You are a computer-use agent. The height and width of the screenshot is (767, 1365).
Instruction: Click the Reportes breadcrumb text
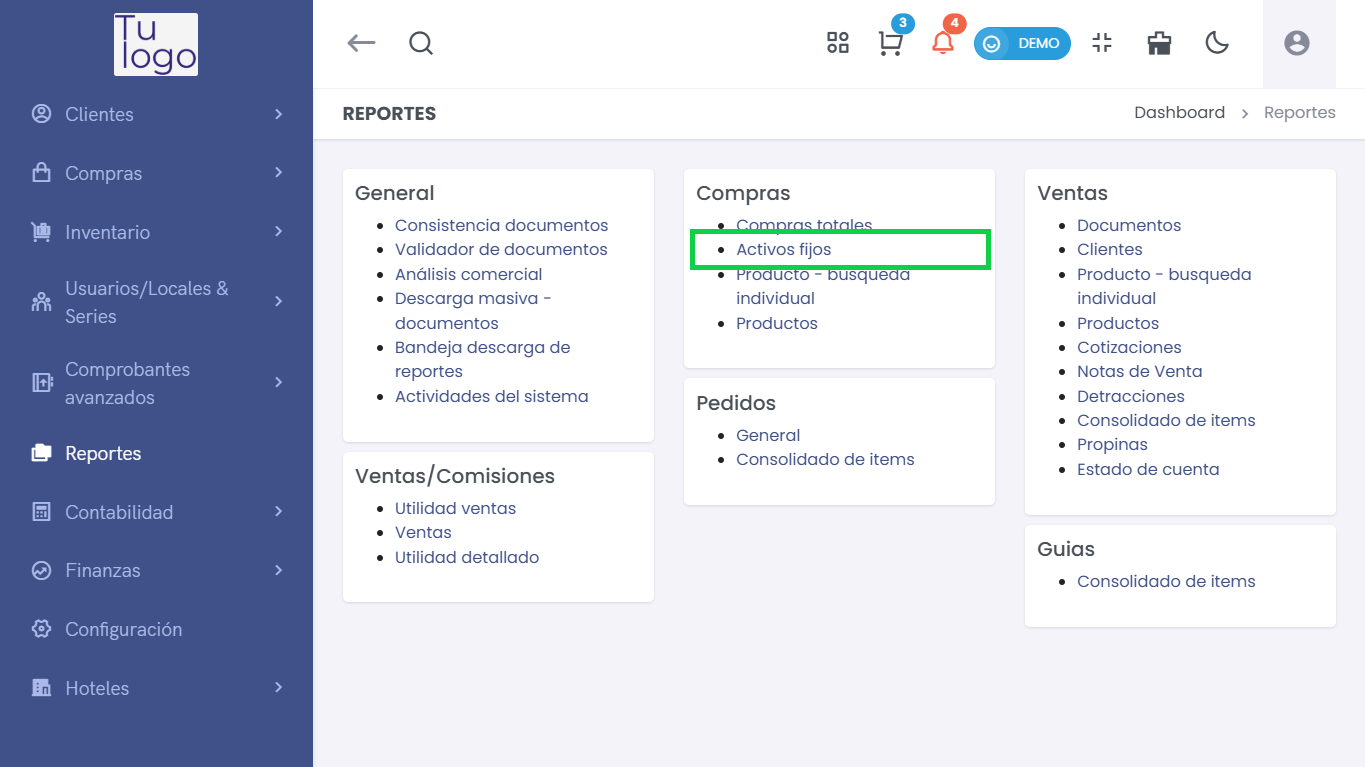(x=1299, y=112)
